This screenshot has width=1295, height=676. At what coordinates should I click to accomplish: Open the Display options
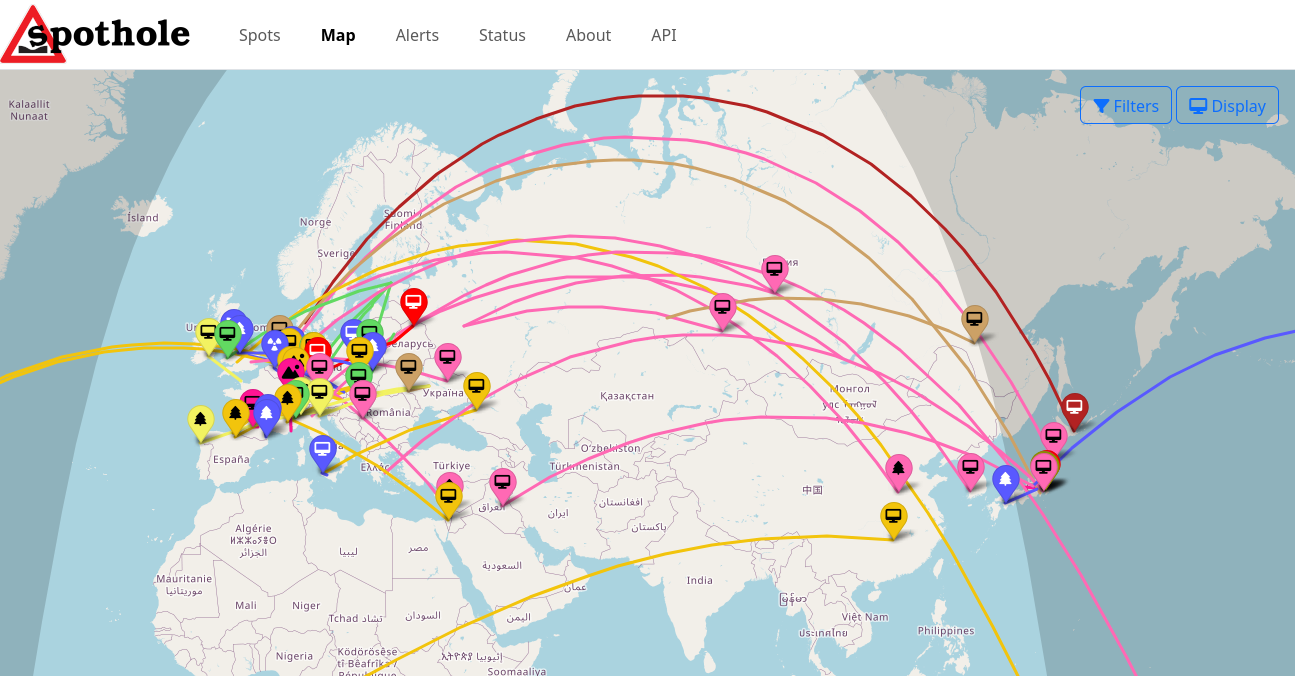pyautogui.click(x=1227, y=105)
